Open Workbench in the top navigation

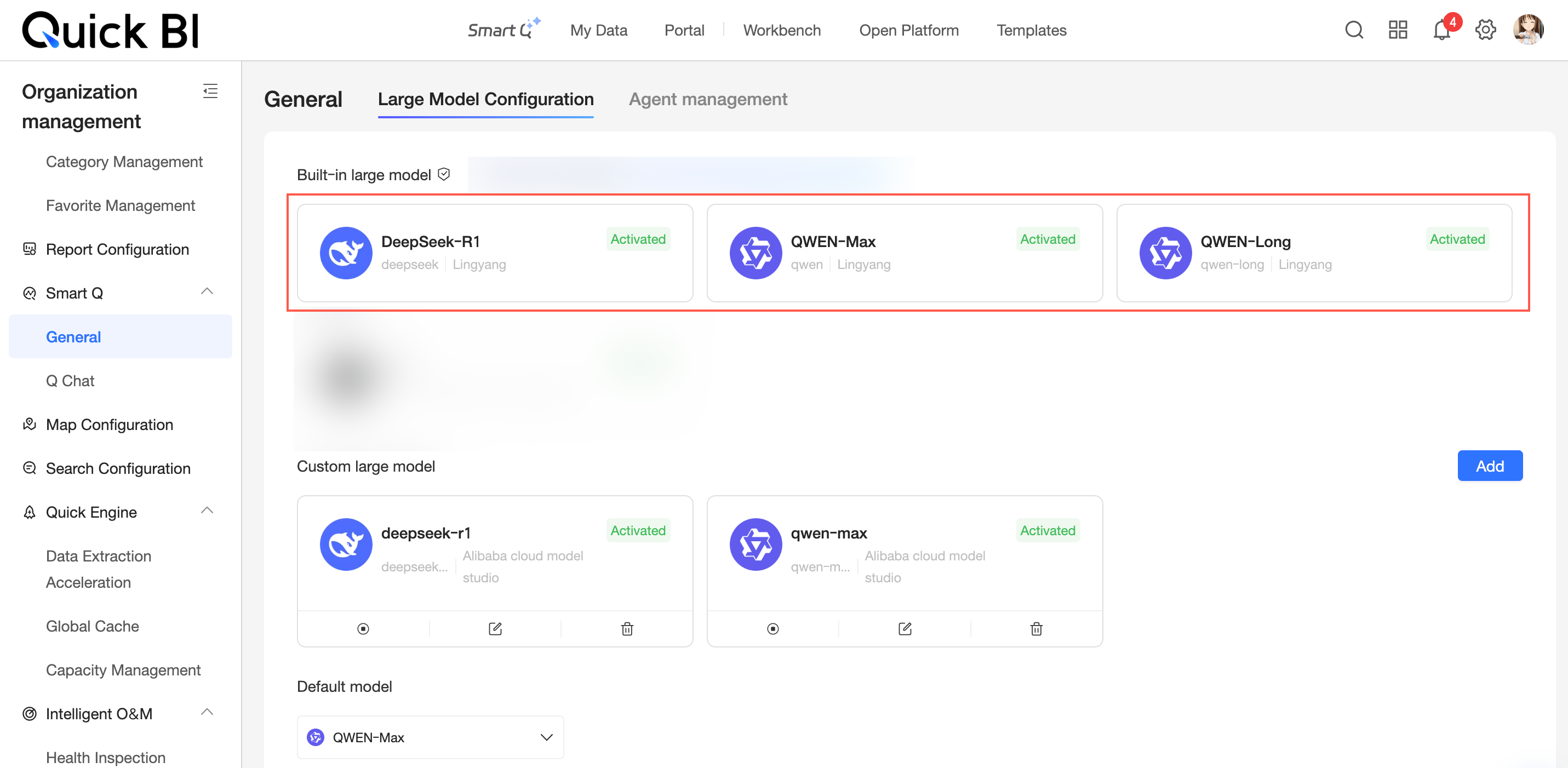coord(782,31)
